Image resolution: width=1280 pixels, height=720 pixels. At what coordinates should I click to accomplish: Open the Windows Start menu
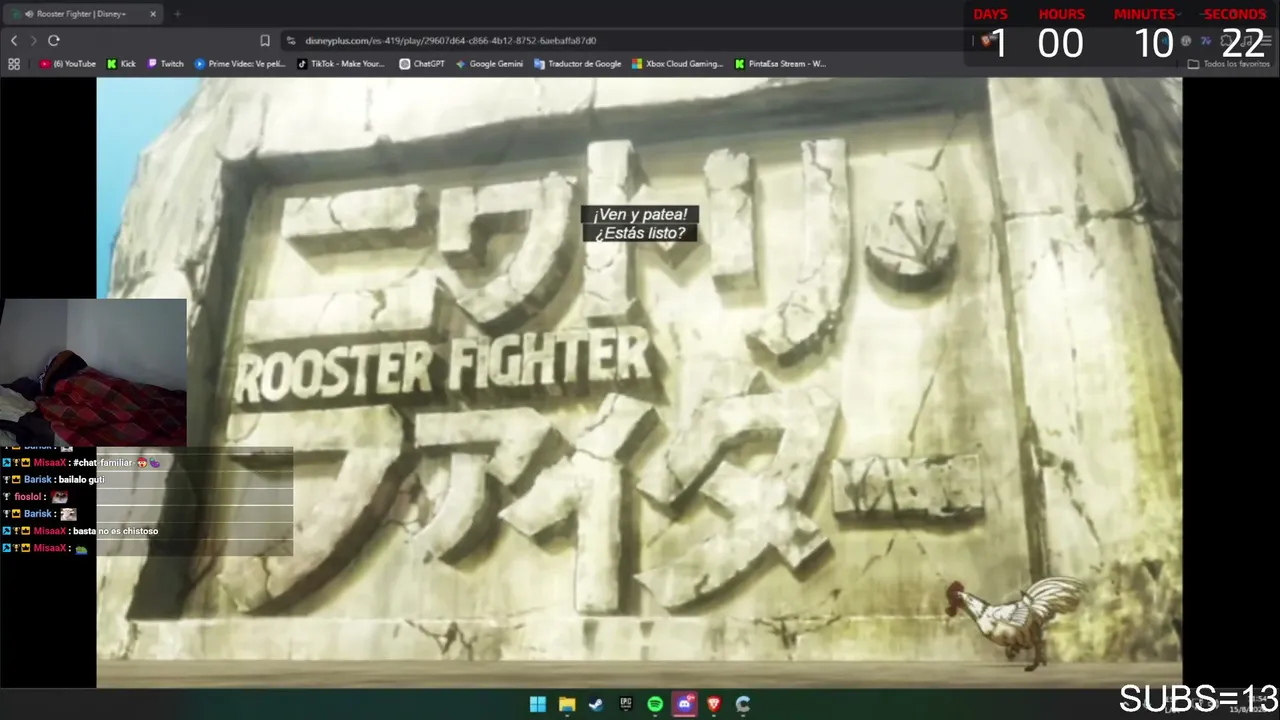click(537, 704)
